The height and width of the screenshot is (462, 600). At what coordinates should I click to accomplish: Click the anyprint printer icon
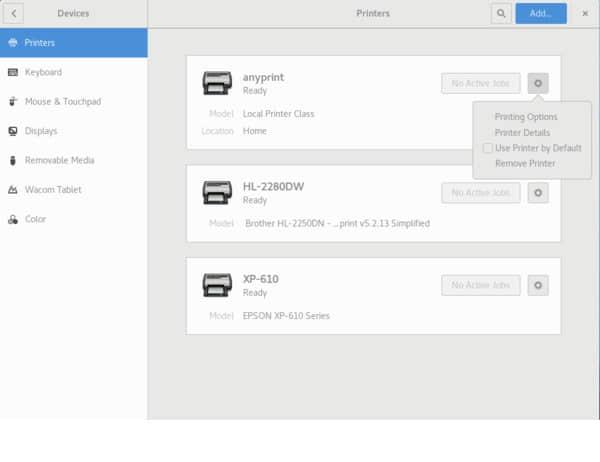pyautogui.click(x=217, y=83)
